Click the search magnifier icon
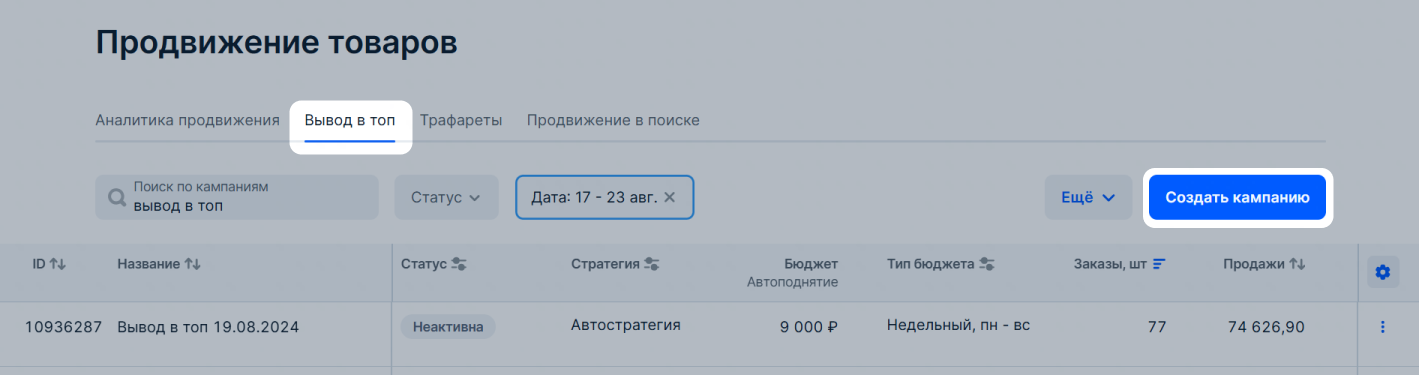Viewport: 1421px width, 375px height. click(x=116, y=197)
